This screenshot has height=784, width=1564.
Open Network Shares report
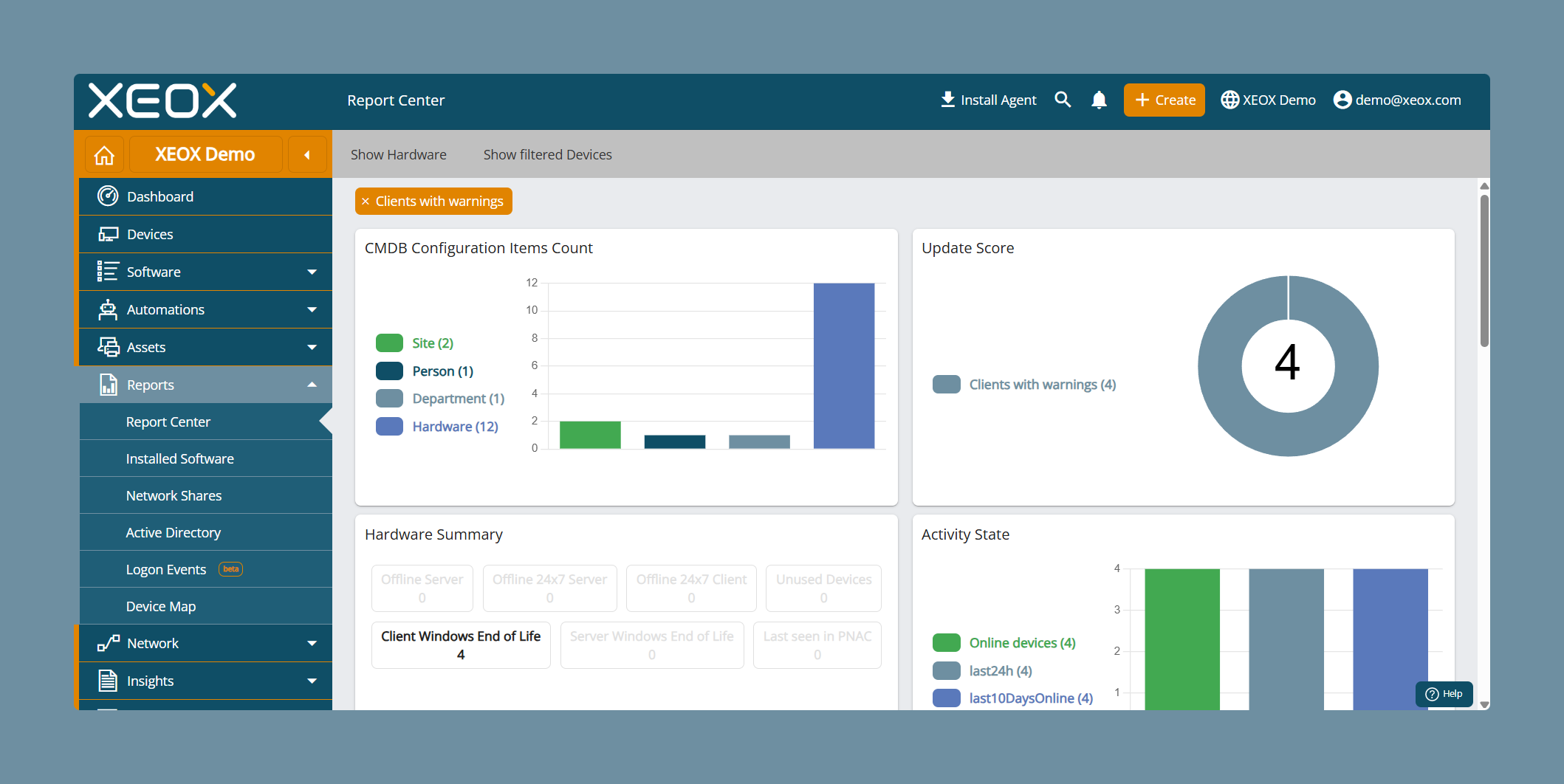(x=205, y=495)
